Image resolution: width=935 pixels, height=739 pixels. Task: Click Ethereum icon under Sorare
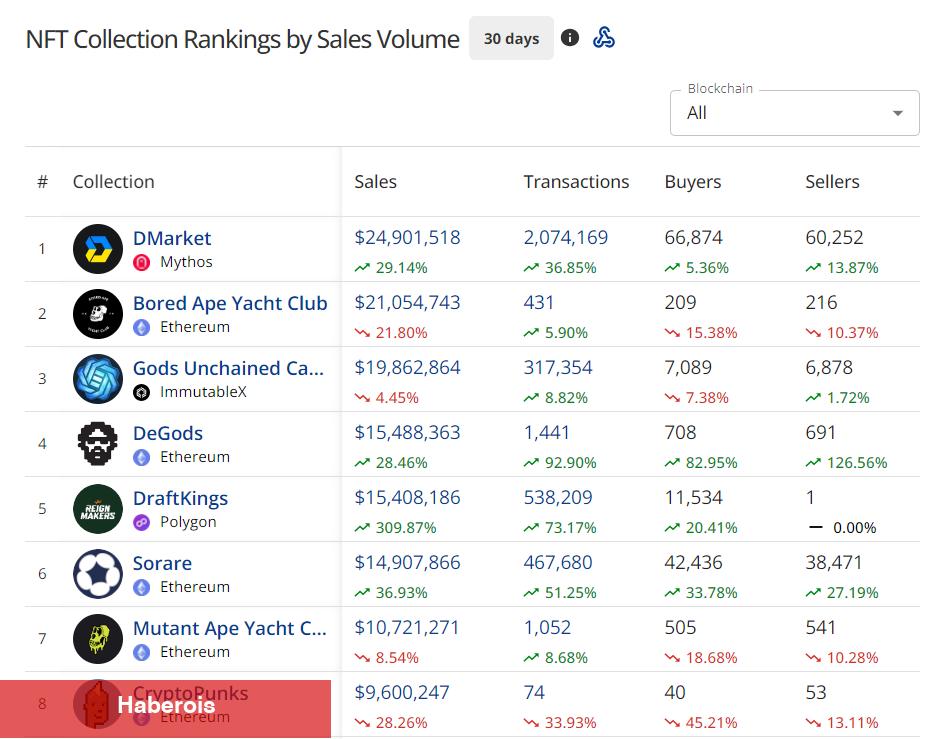[141, 588]
